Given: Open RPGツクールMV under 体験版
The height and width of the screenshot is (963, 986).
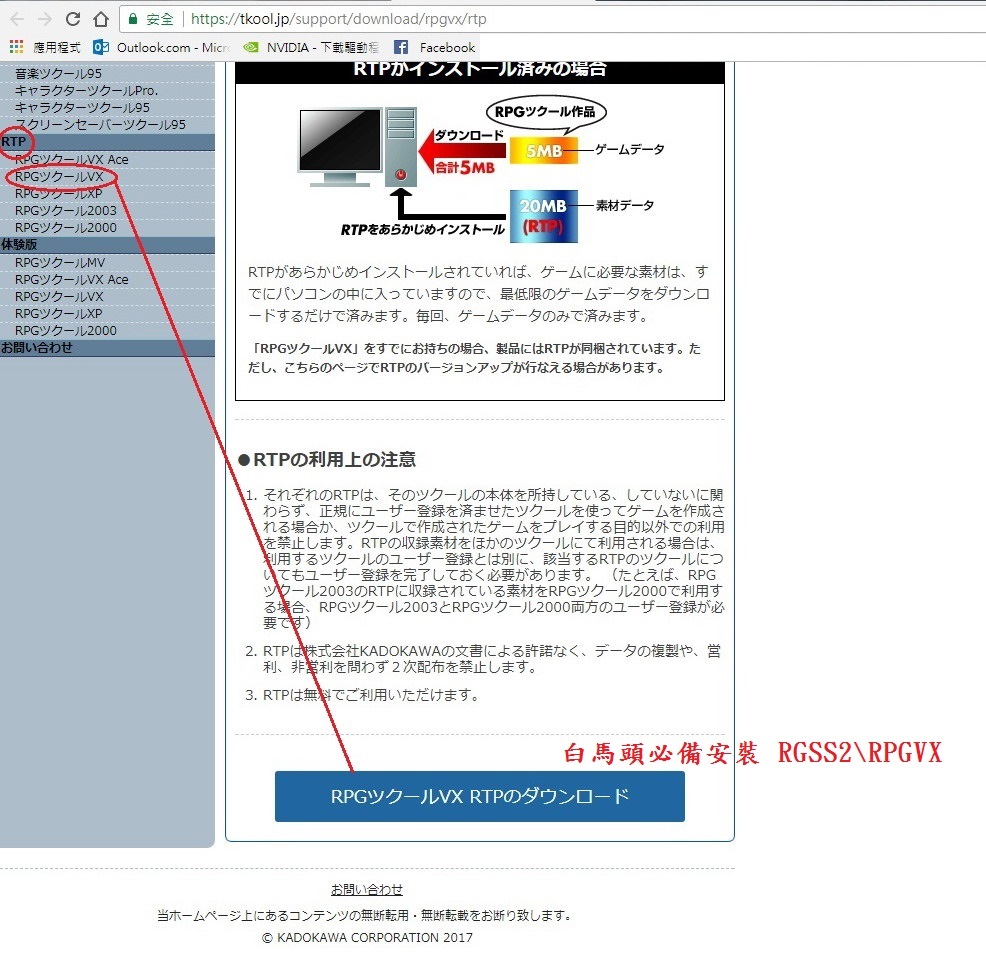Looking at the screenshot, I should (x=60, y=262).
